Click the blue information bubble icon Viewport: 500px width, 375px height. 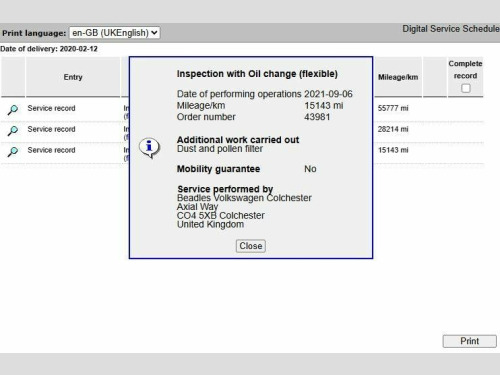(149, 148)
